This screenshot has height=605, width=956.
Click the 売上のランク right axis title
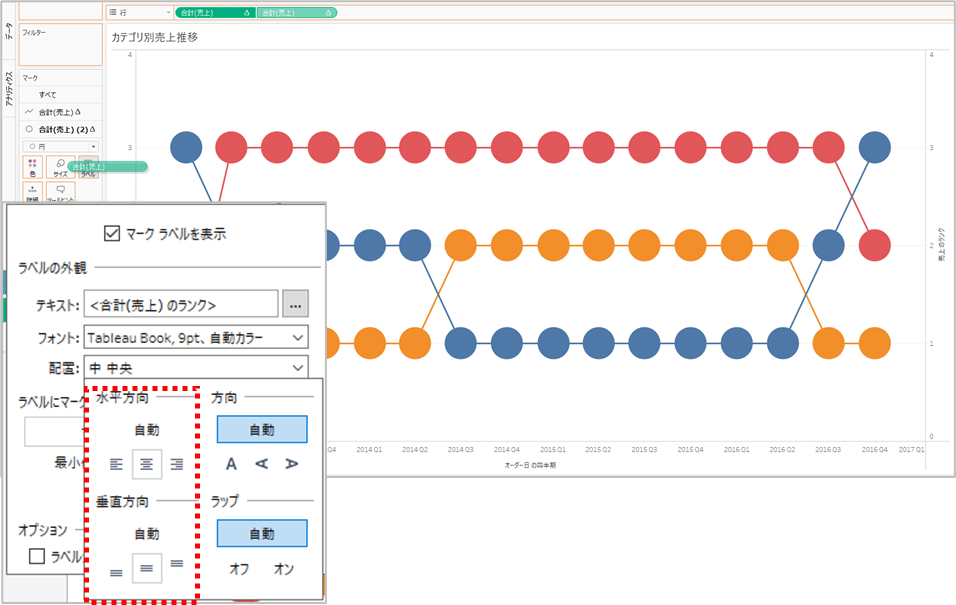click(941, 245)
